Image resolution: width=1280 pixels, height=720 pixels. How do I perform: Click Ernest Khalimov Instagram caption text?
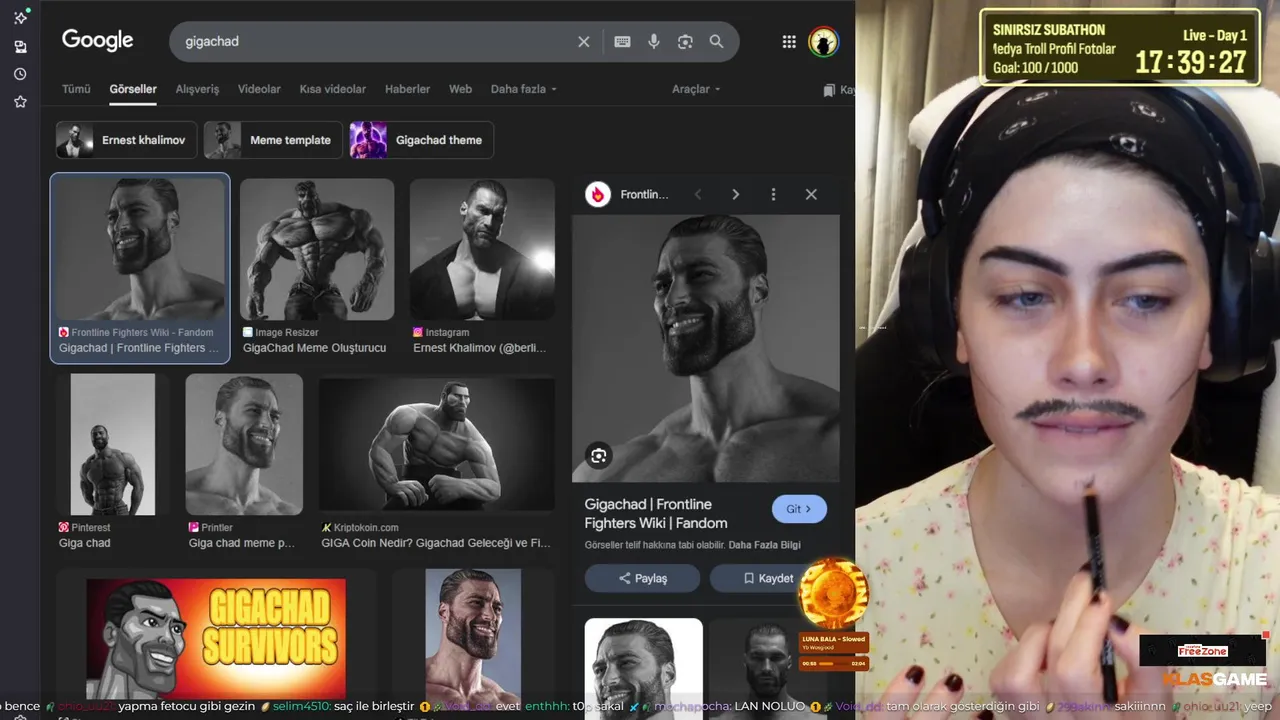480,348
